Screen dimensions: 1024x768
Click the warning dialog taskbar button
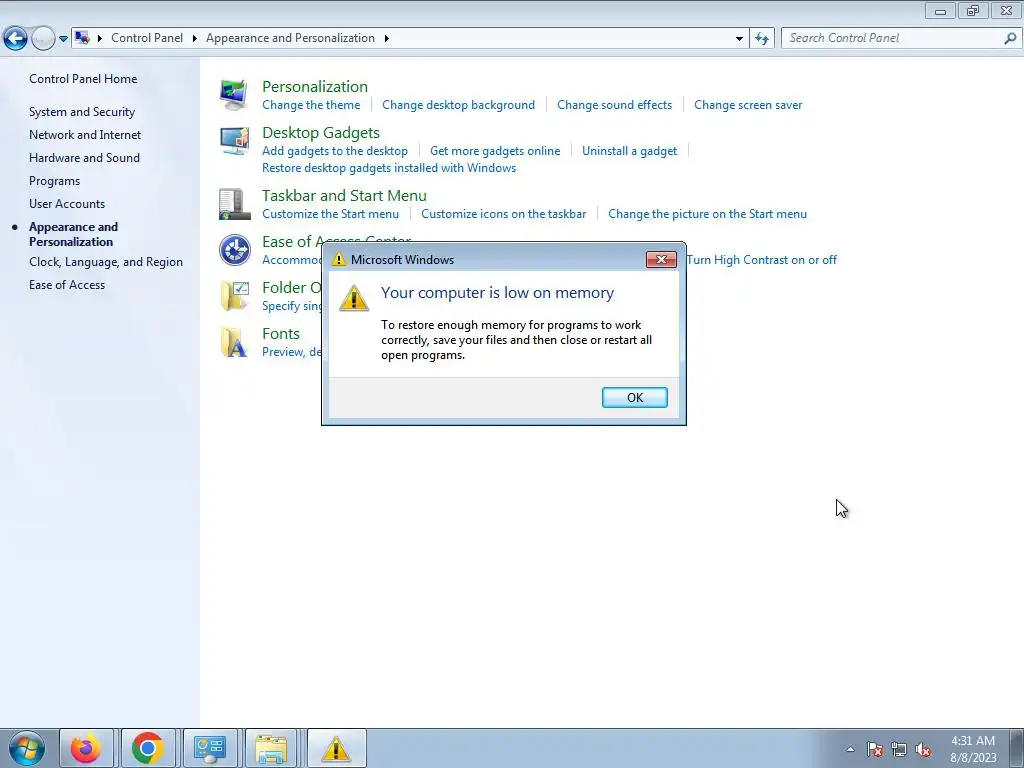point(336,748)
